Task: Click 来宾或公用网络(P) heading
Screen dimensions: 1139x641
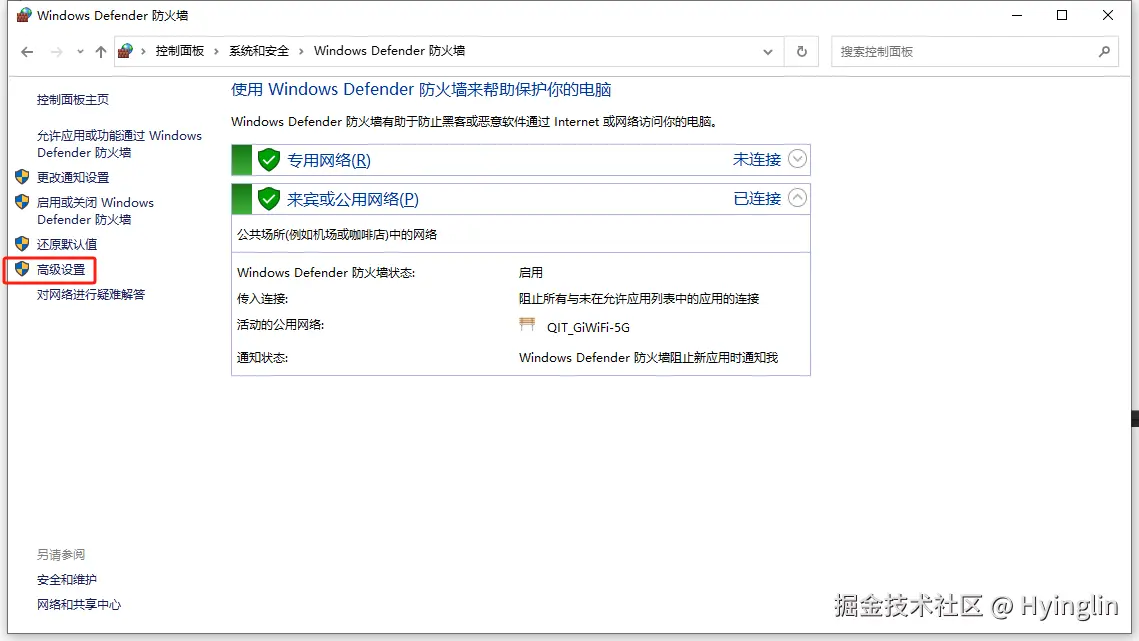Action: pos(352,199)
